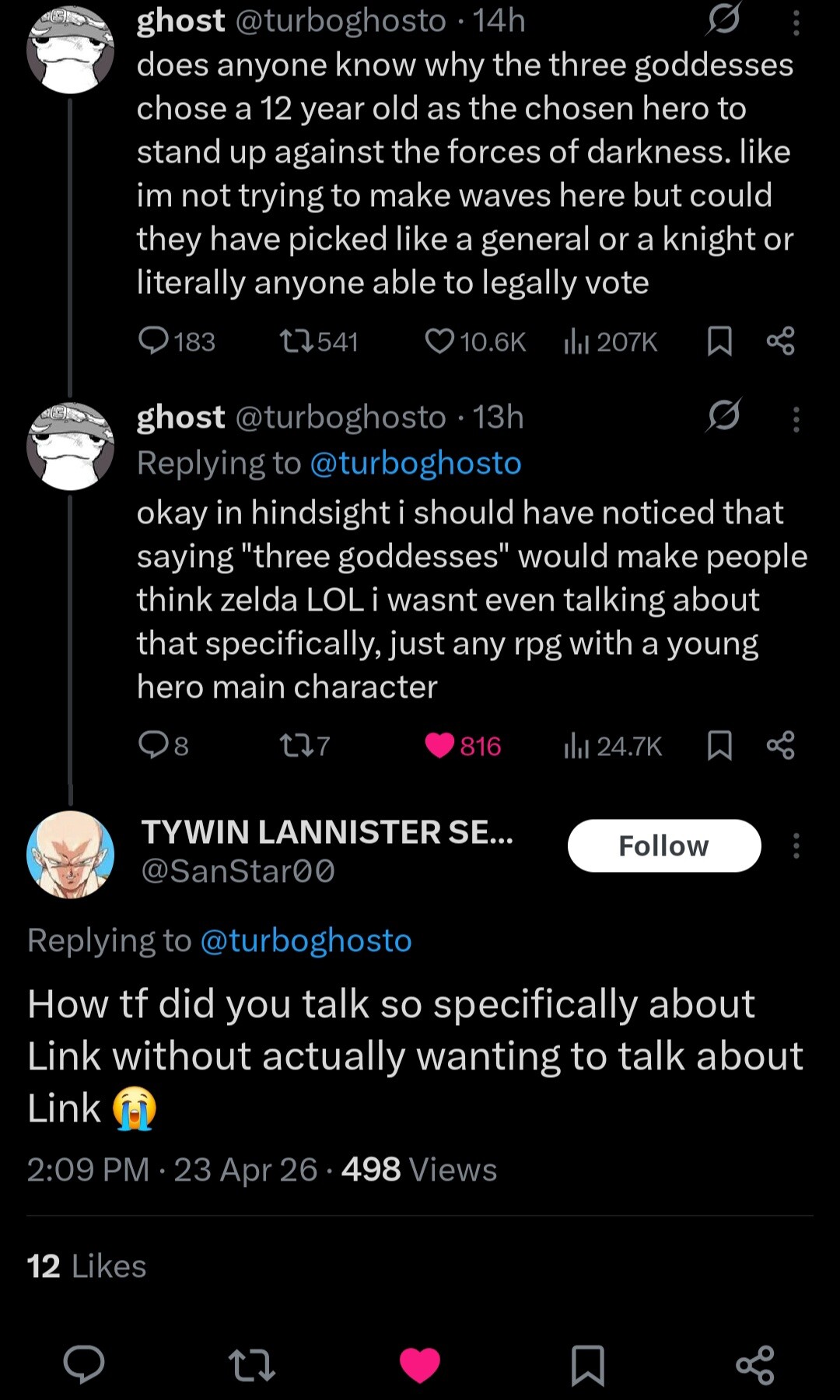Retweet the three goddesses tweet
Image resolution: width=840 pixels, height=1400 pixels.
(x=296, y=341)
